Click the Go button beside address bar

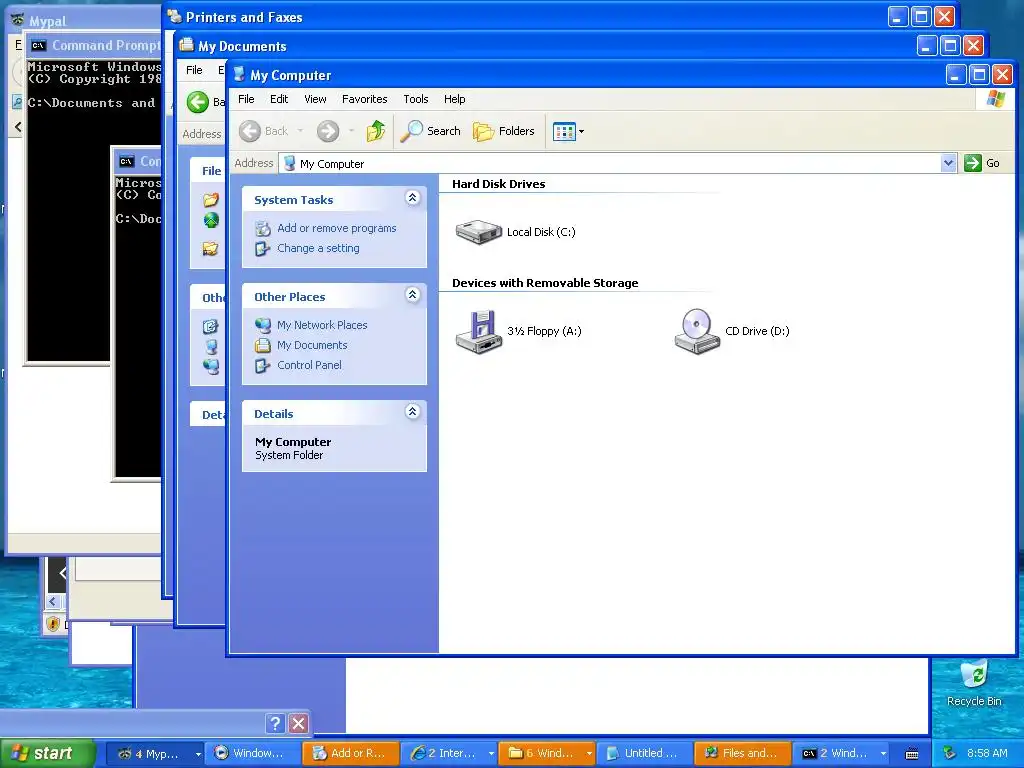point(982,163)
